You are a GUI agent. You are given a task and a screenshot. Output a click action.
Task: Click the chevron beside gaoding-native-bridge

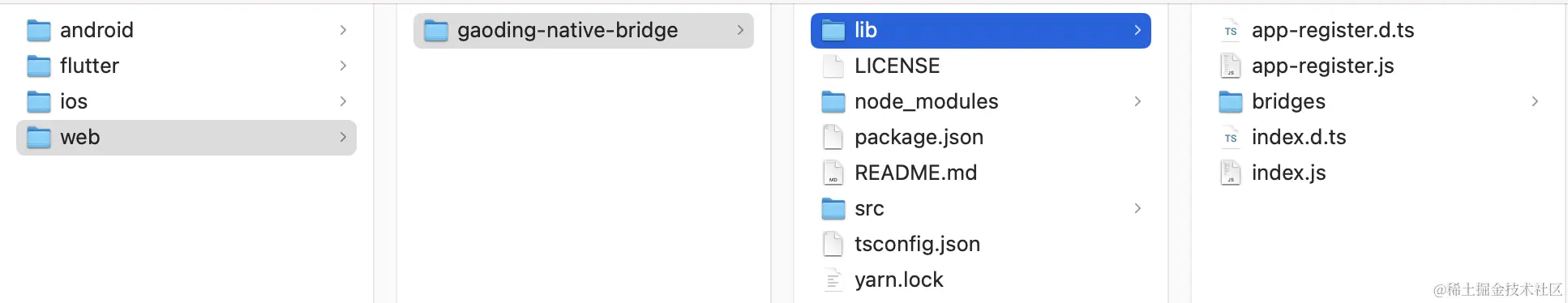point(740,30)
